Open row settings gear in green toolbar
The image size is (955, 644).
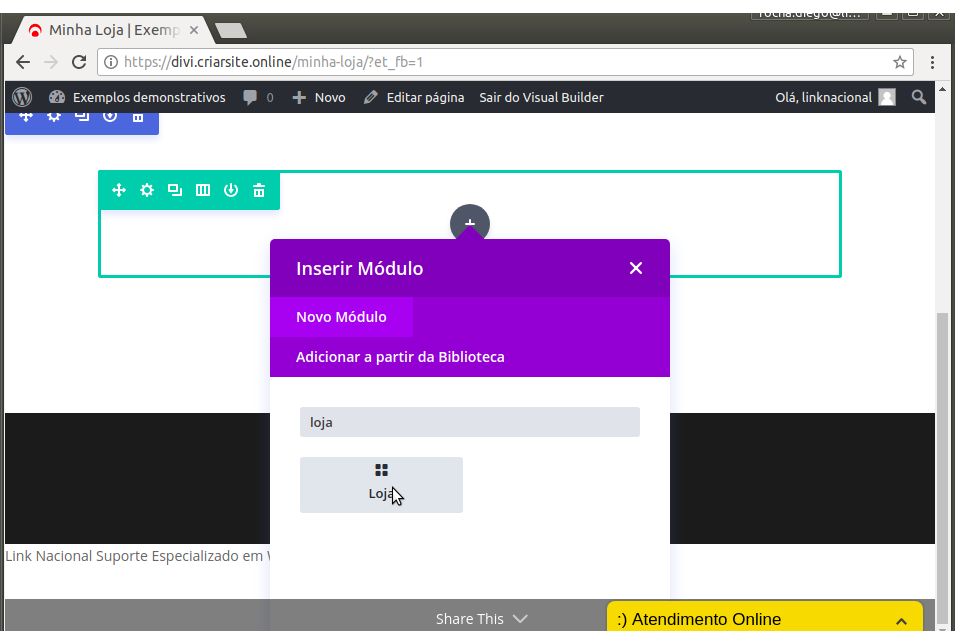pyautogui.click(x=147, y=190)
